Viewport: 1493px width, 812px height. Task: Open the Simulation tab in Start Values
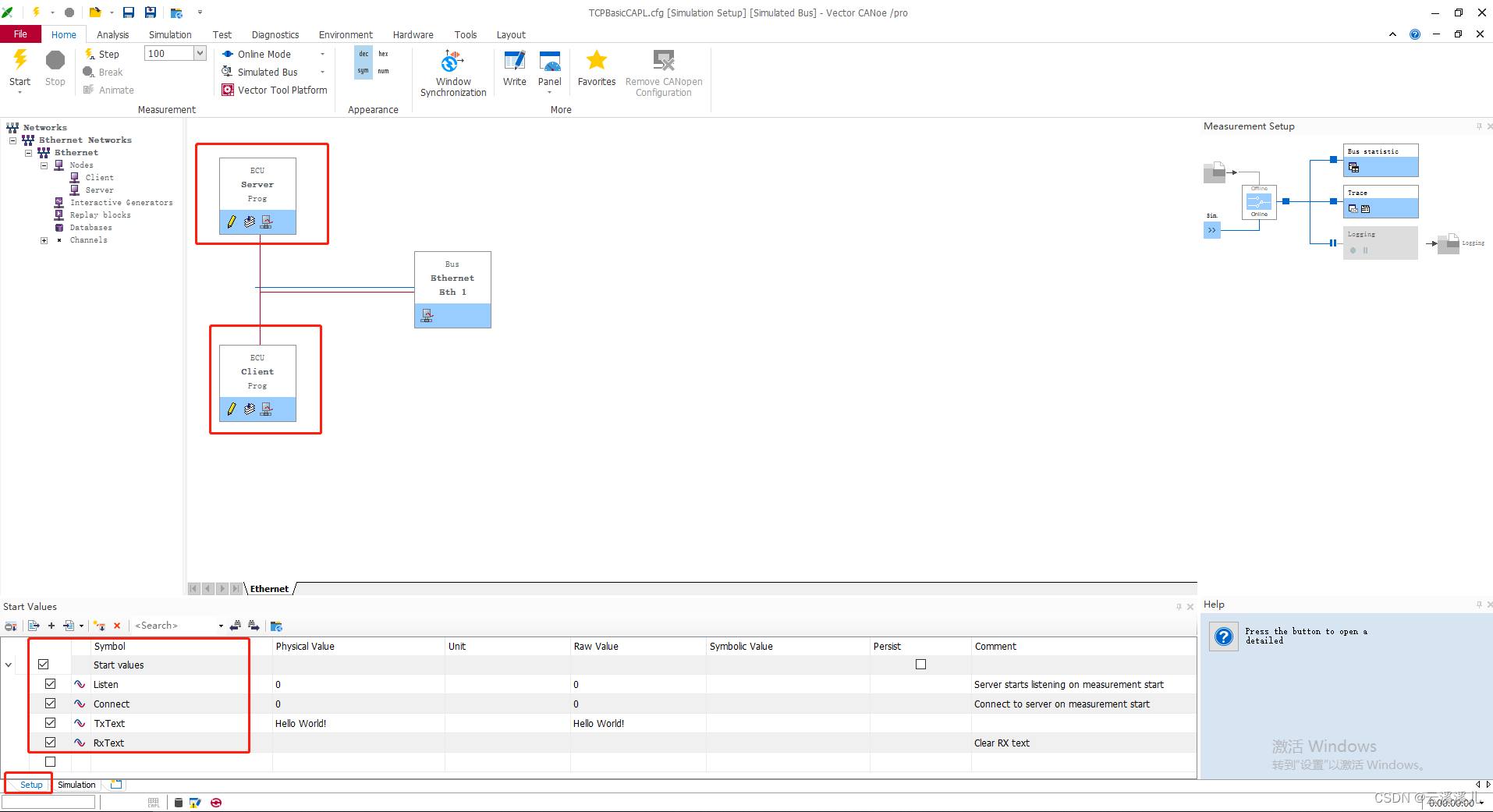click(x=76, y=785)
